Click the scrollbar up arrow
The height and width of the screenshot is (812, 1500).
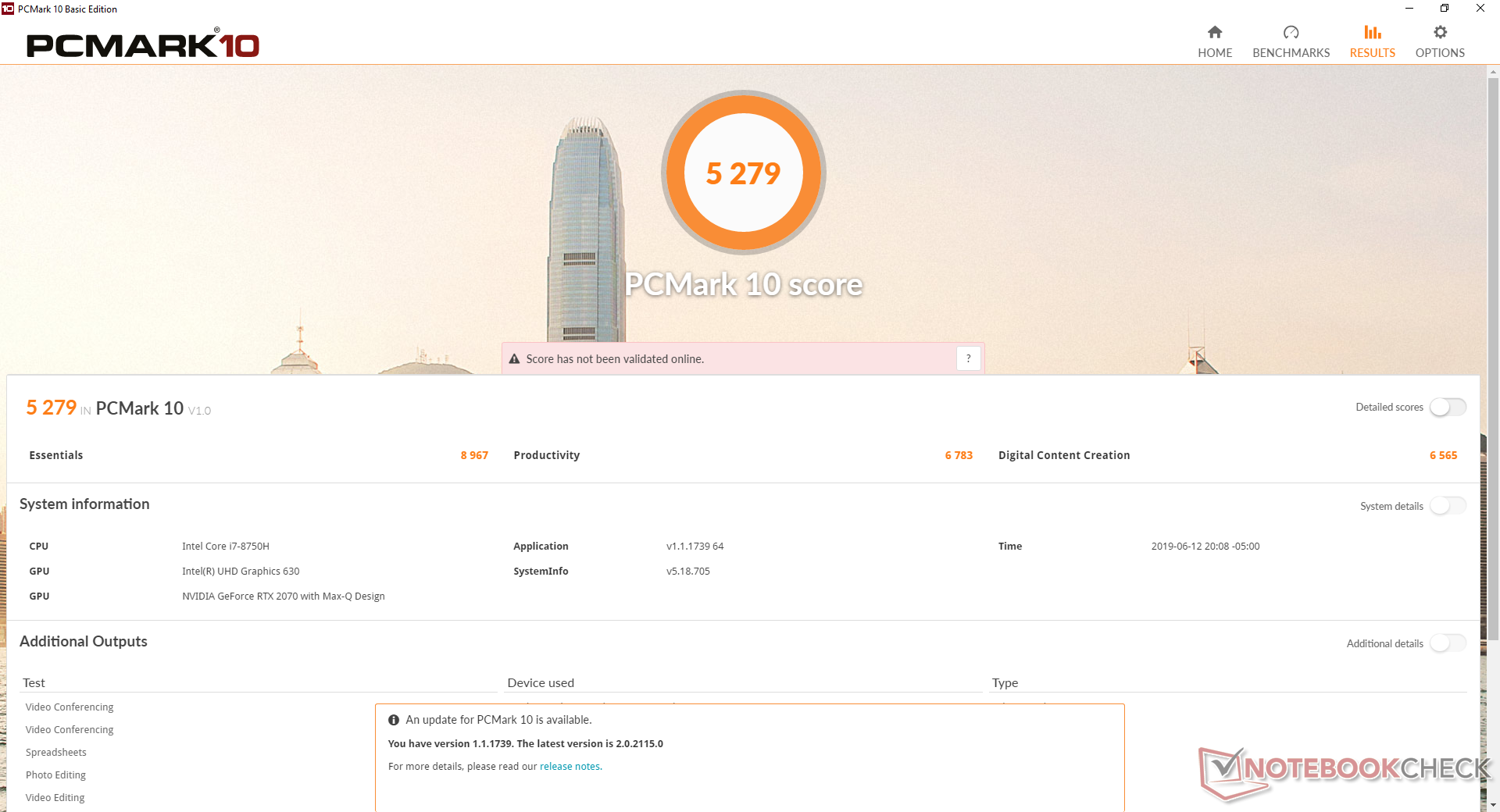(1493, 72)
